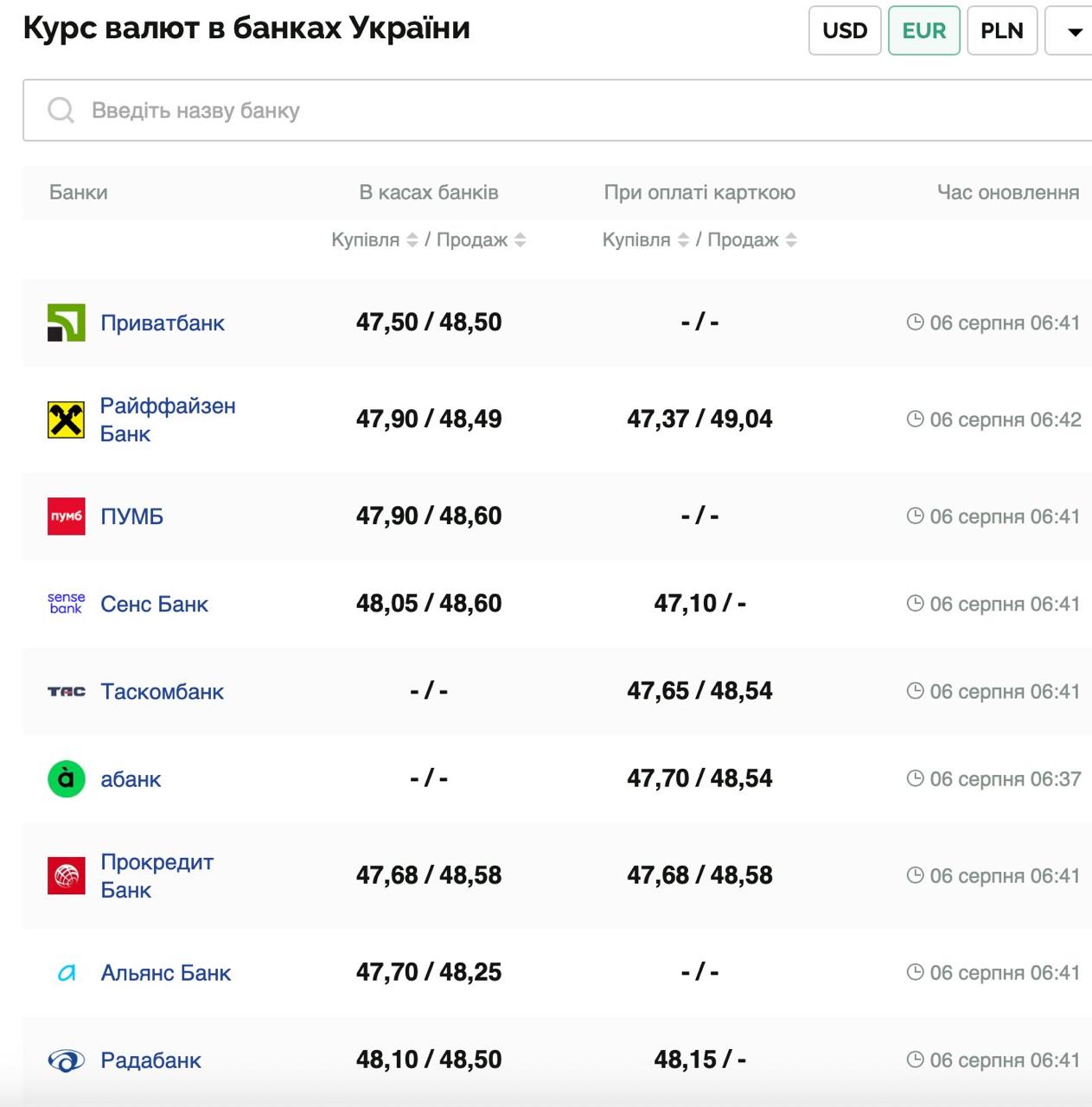Keep EUR currency selected
Screen dimensions: 1092x1107
[923, 30]
